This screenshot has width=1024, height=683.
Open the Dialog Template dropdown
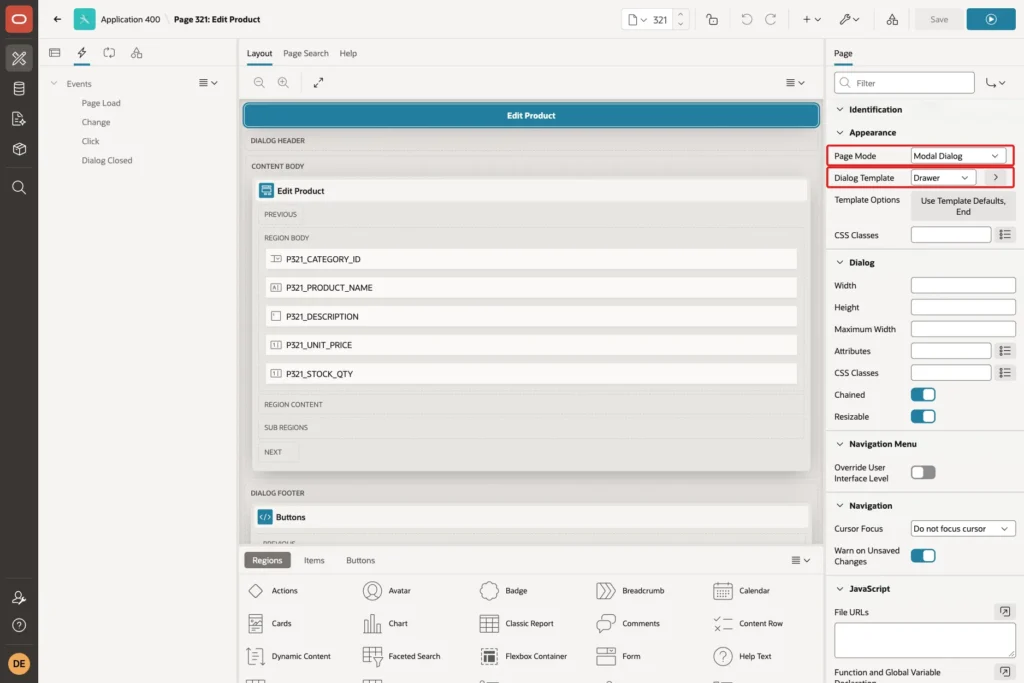[942, 178]
